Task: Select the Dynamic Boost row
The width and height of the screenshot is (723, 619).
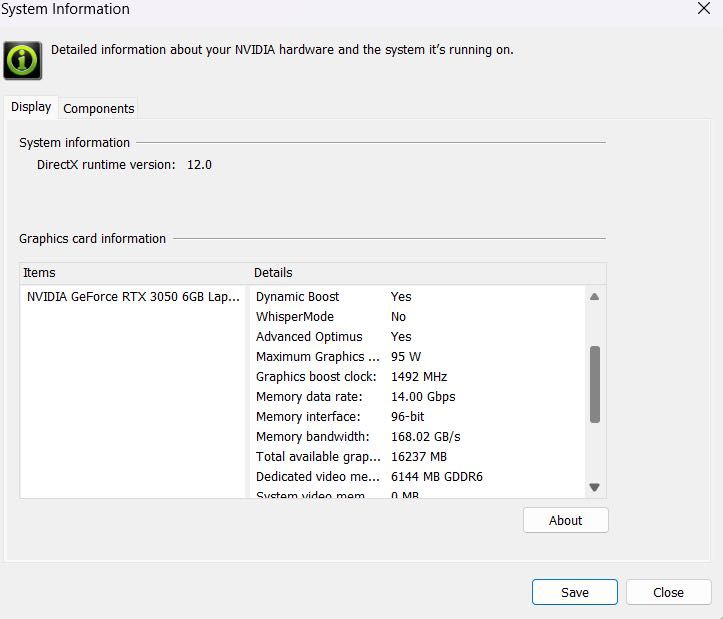Action: pyautogui.click(x=418, y=297)
